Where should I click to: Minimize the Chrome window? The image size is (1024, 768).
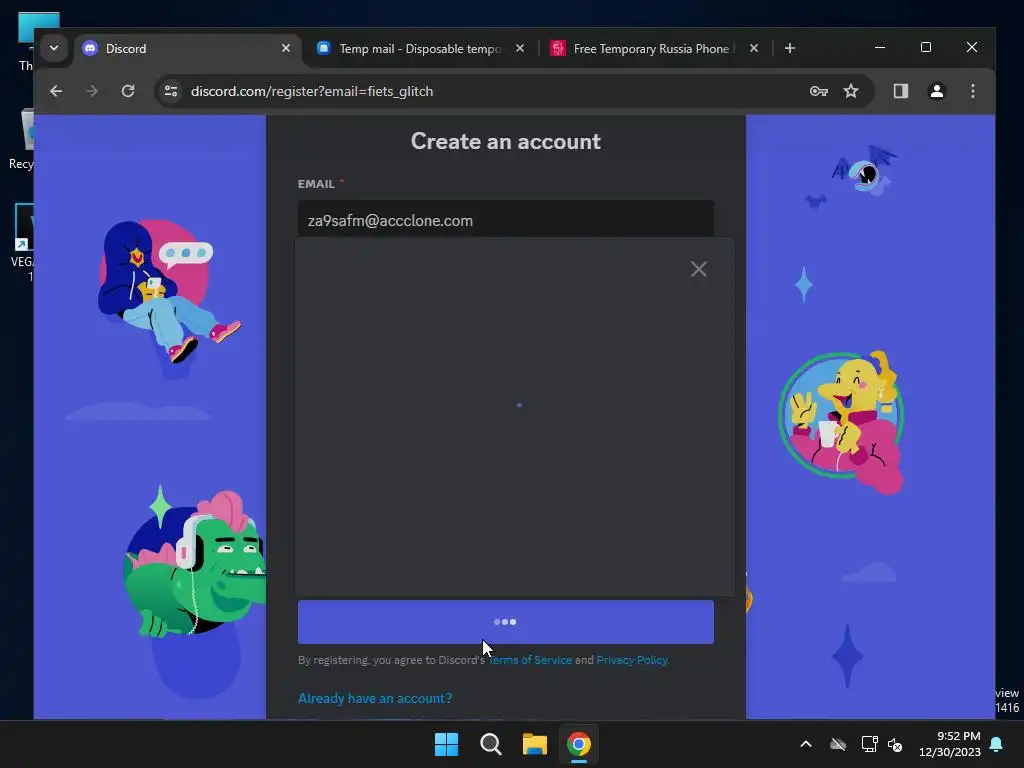(x=880, y=48)
